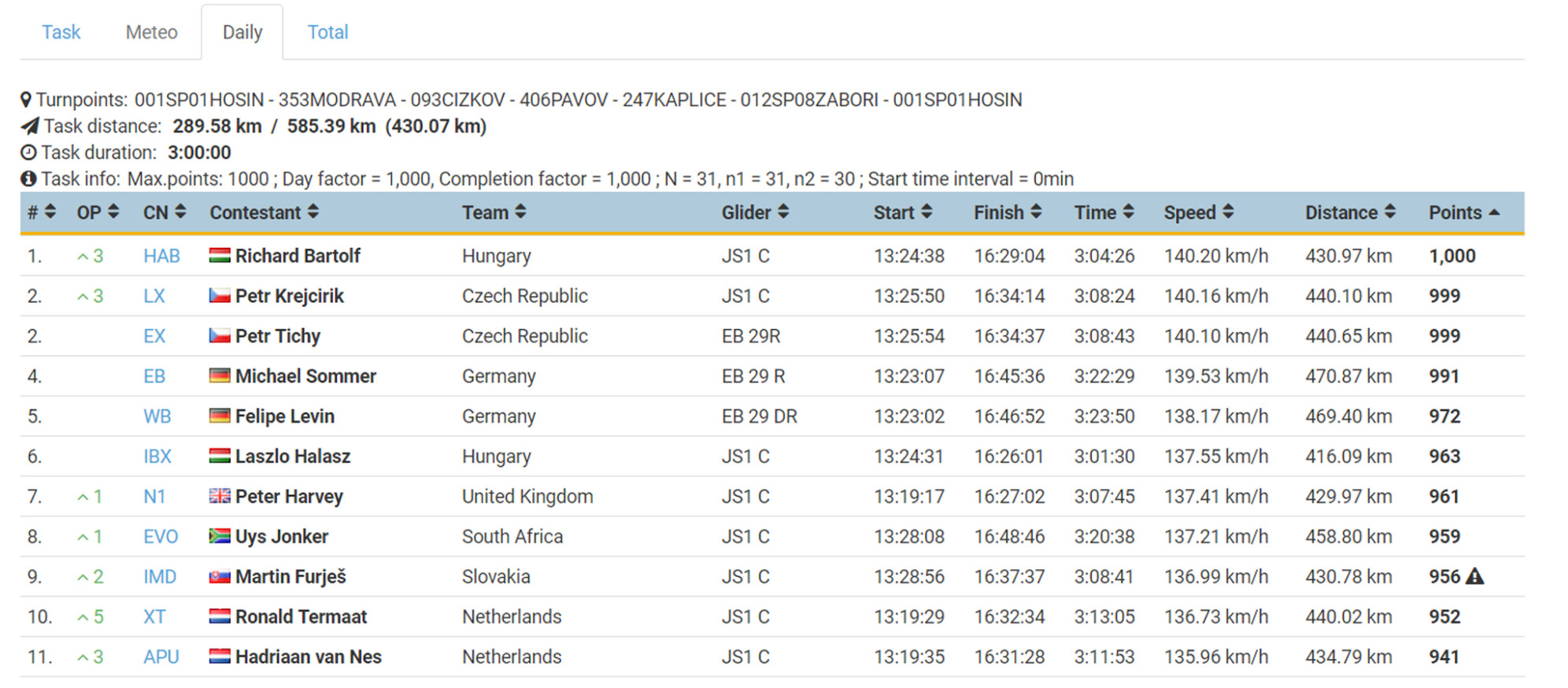Open the Meteo tab
This screenshot has height=688, width=1568.
tap(151, 32)
